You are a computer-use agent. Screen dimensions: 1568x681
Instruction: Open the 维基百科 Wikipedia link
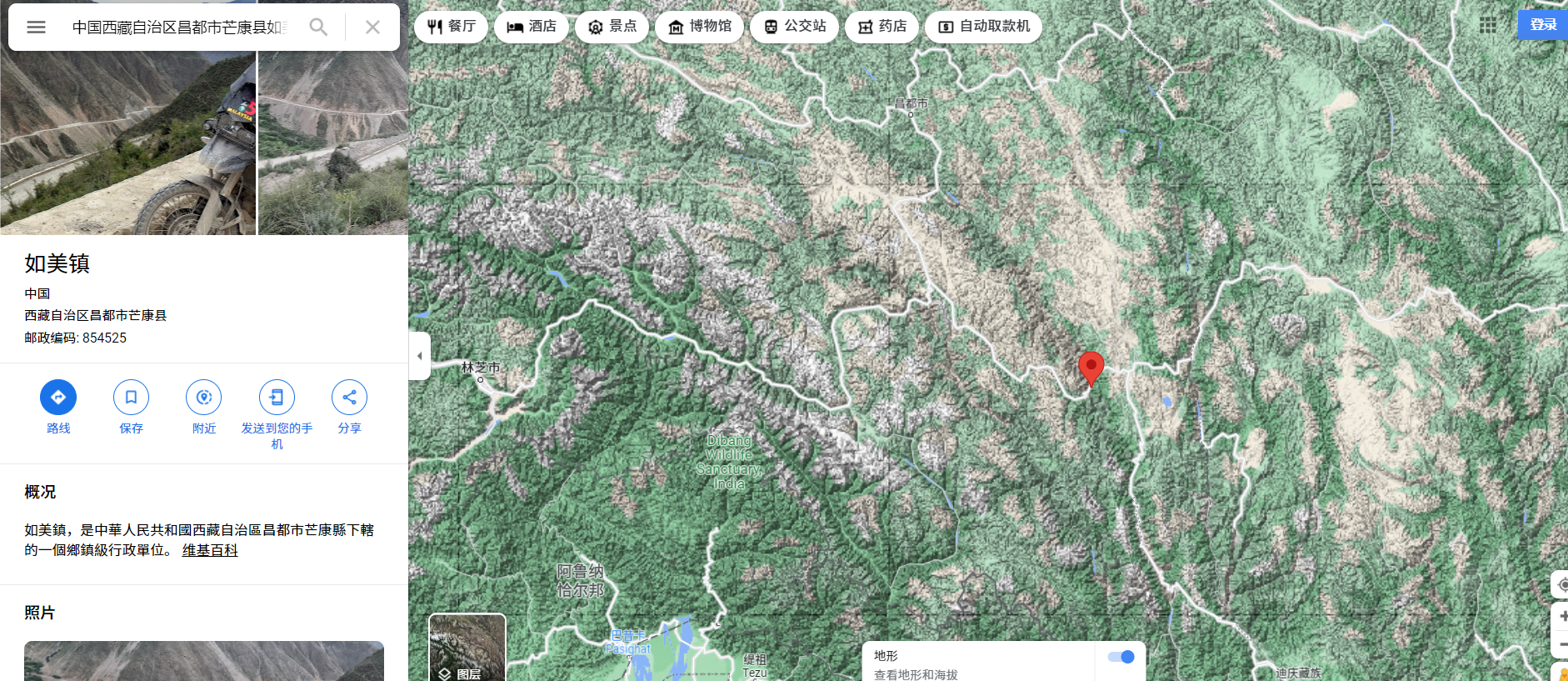[210, 550]
